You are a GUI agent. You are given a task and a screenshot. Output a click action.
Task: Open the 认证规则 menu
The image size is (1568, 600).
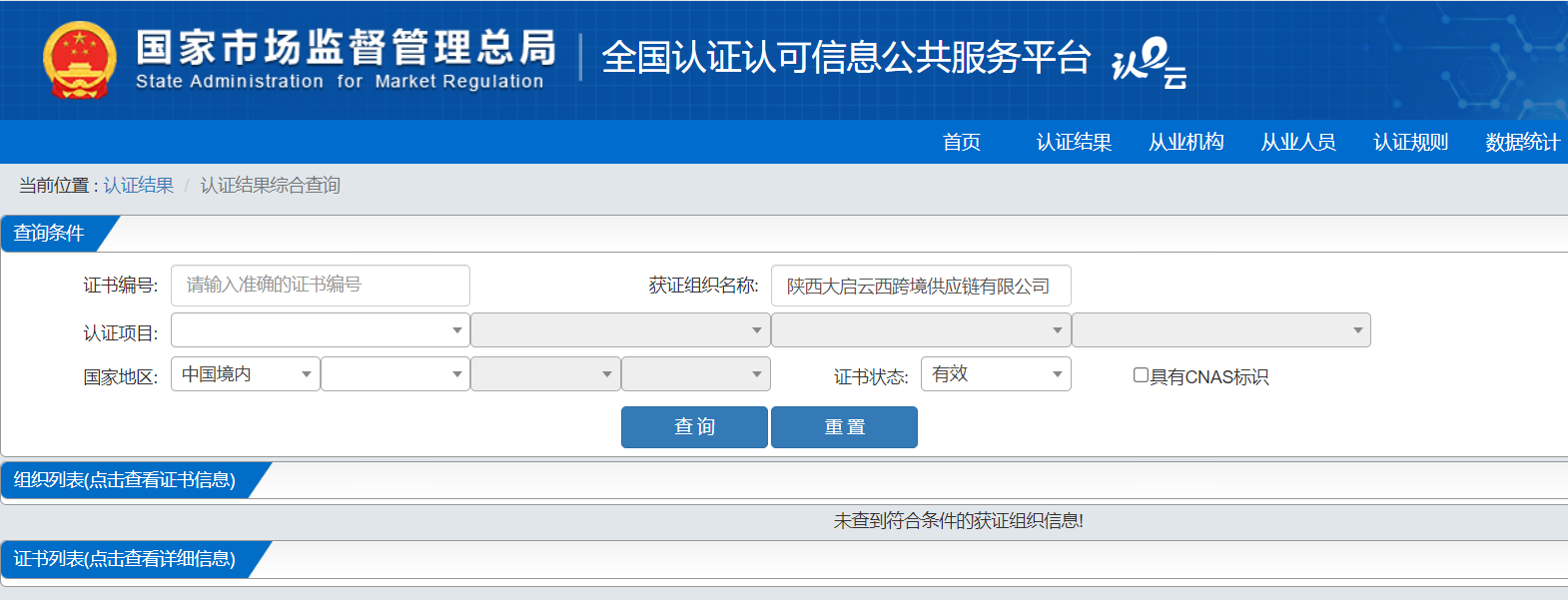(1410, 142)
